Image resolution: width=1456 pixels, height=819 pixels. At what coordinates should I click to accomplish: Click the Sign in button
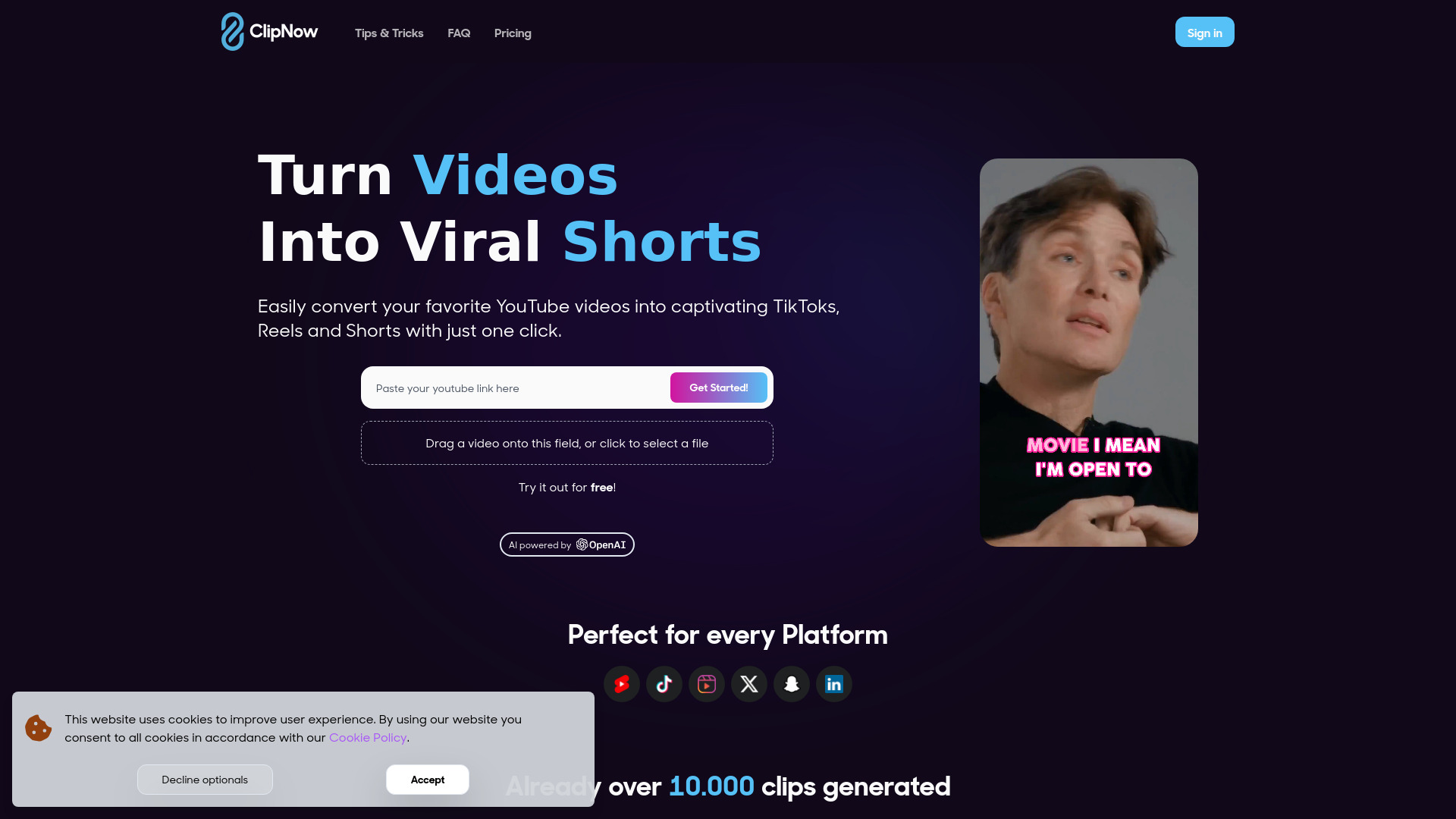[1205, 32]
